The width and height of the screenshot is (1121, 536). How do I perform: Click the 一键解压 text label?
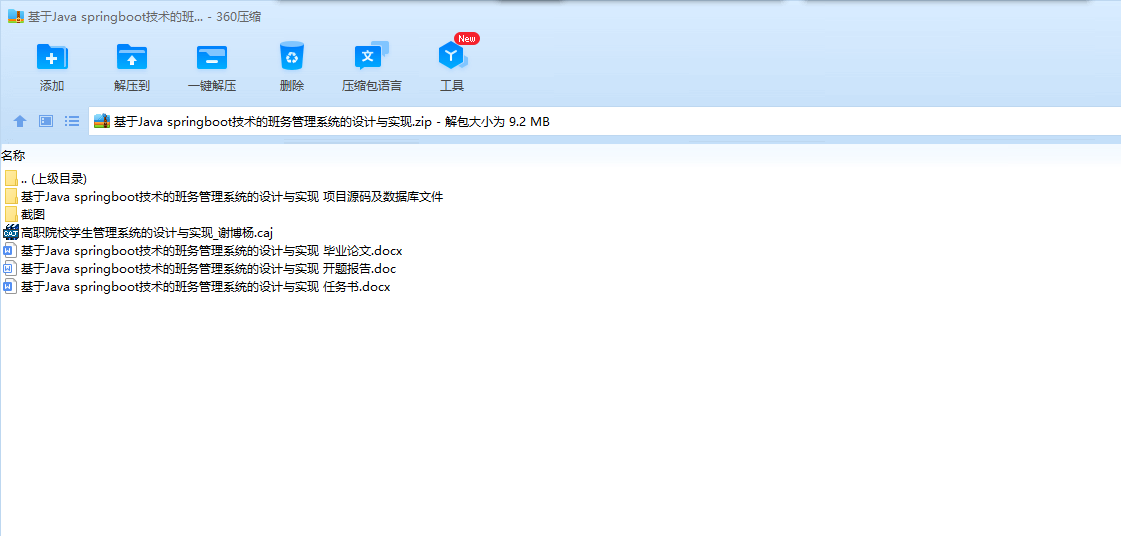pos(212,86)
